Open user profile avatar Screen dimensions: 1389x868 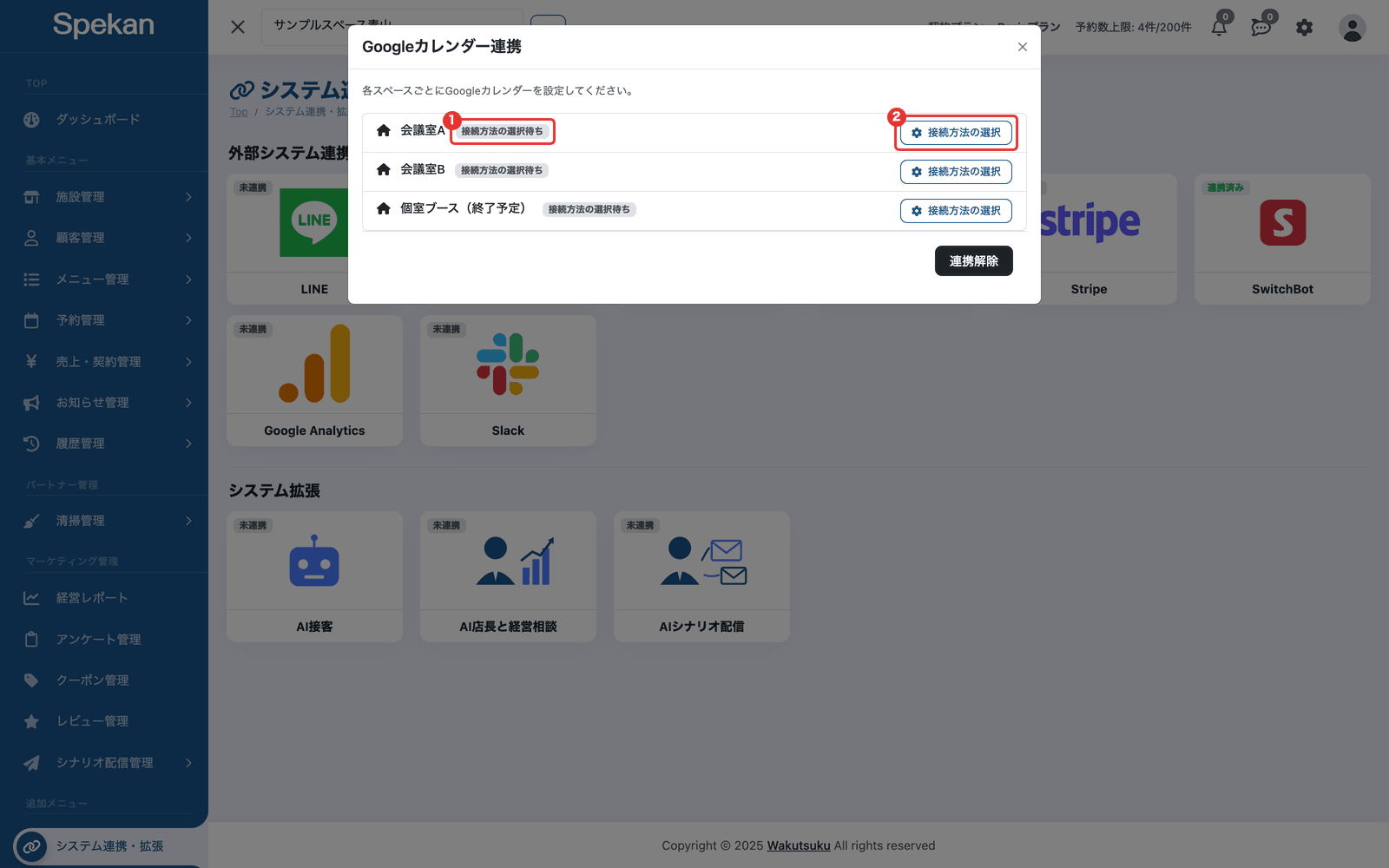coord(1352,28)
